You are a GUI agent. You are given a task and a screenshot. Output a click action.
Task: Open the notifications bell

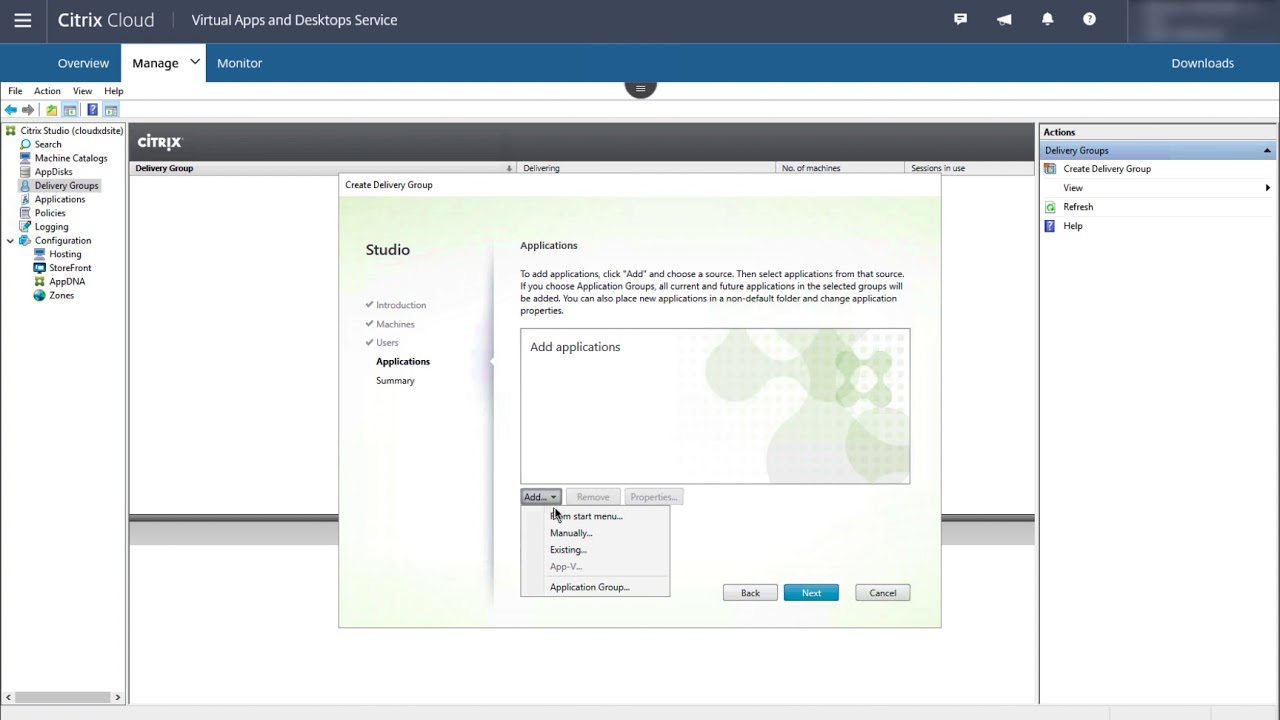pos(1047,19)
